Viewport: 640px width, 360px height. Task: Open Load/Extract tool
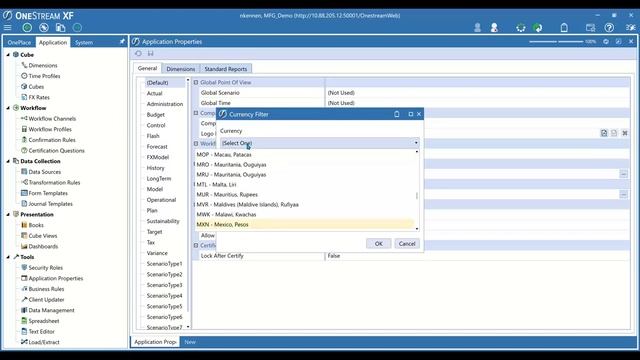[44, 342]
